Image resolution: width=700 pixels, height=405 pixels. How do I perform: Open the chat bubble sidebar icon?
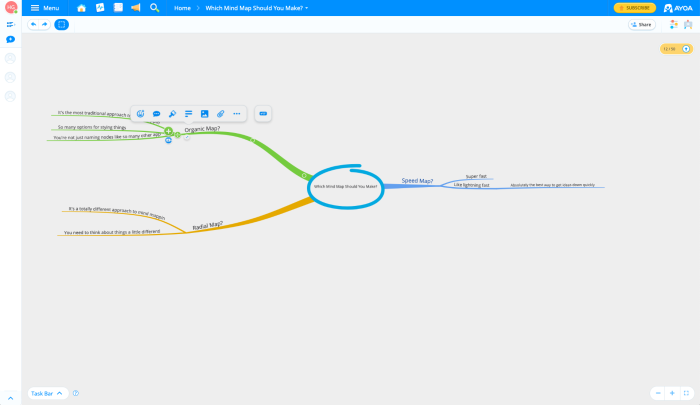tap(10, 39)
